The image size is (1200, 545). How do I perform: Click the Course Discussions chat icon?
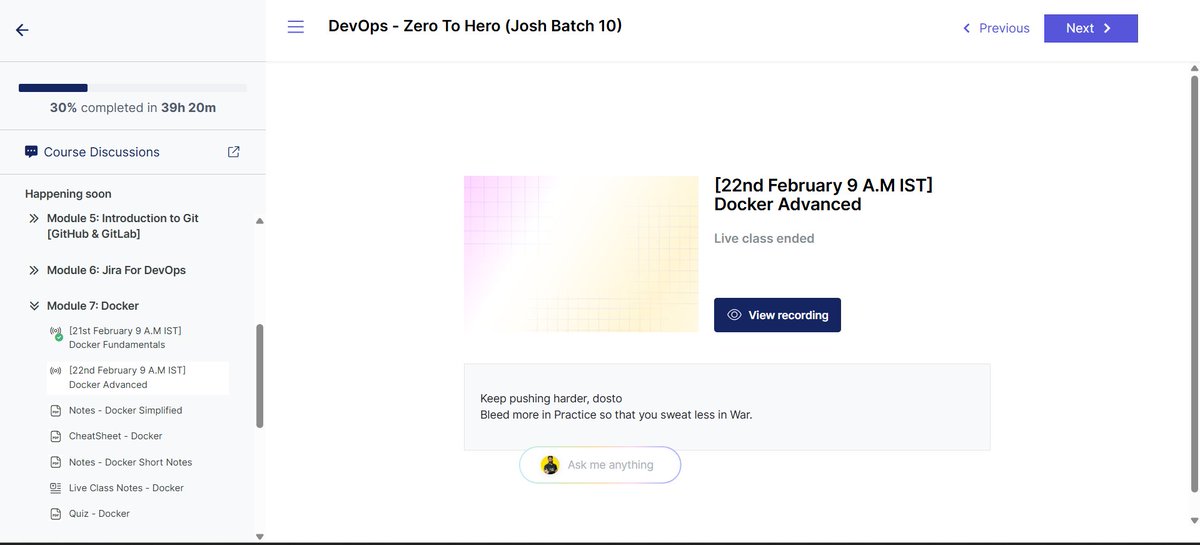click(x=31, y=152)
